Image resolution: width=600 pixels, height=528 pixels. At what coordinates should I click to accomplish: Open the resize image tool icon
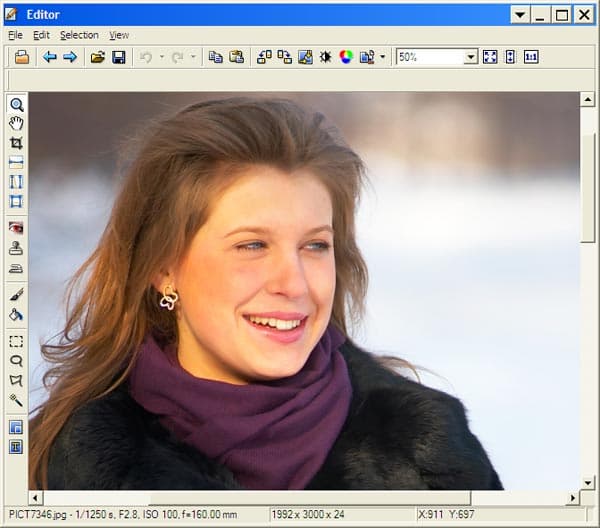click(x=305, y=57)
